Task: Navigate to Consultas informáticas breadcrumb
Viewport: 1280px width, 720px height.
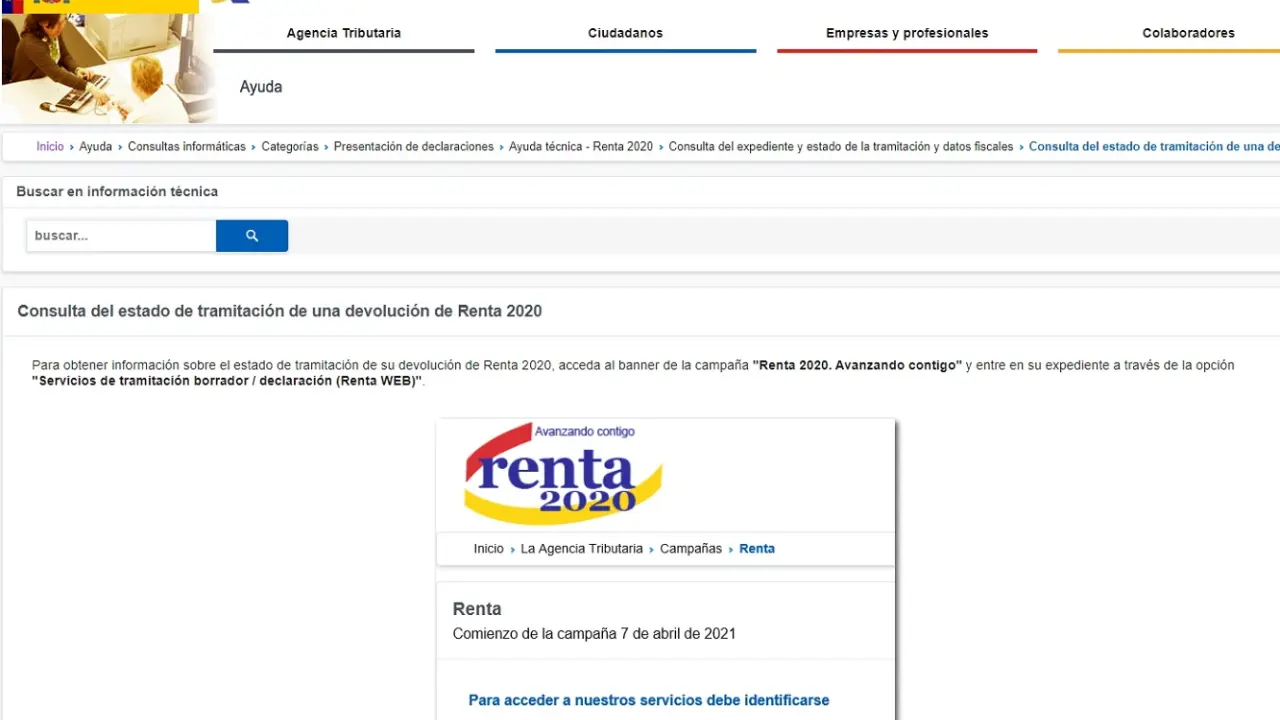Action: tap(186, 147)
